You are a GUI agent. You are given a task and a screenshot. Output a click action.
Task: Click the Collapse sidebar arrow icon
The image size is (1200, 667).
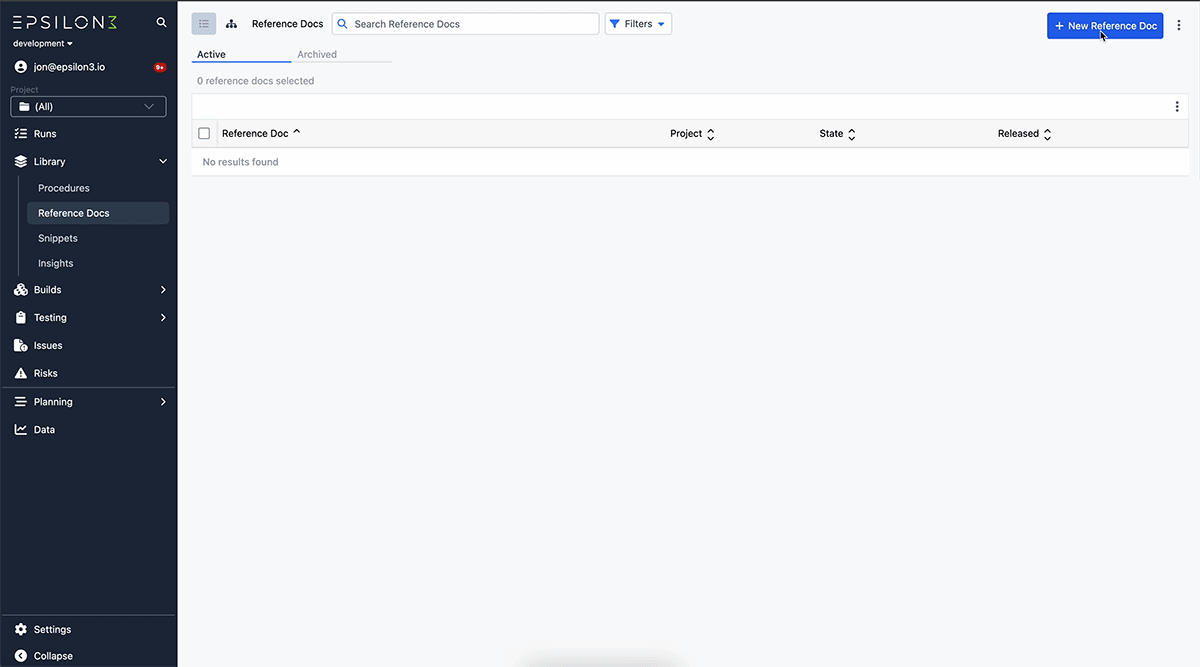click(21, 656)
